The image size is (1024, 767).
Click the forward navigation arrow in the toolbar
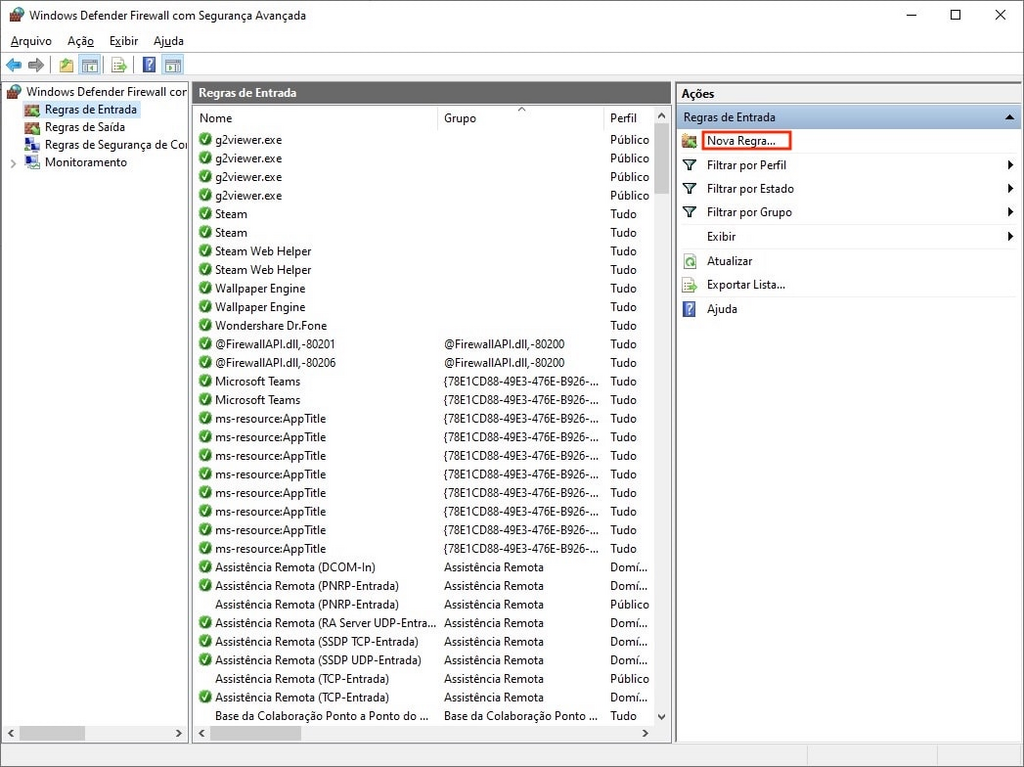click(36, 64)
